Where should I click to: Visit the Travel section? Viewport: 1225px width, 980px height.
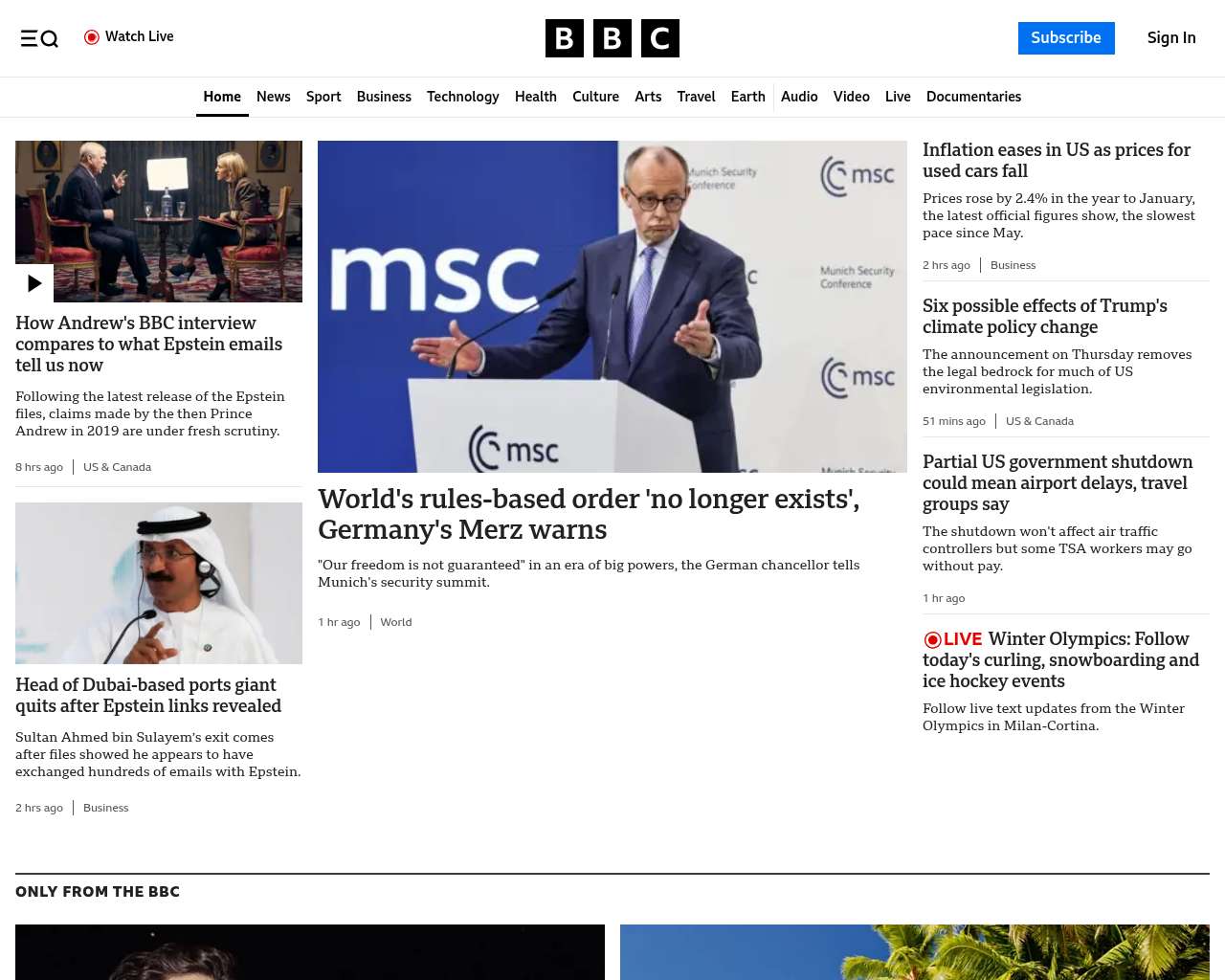click(x=696, y=97)
